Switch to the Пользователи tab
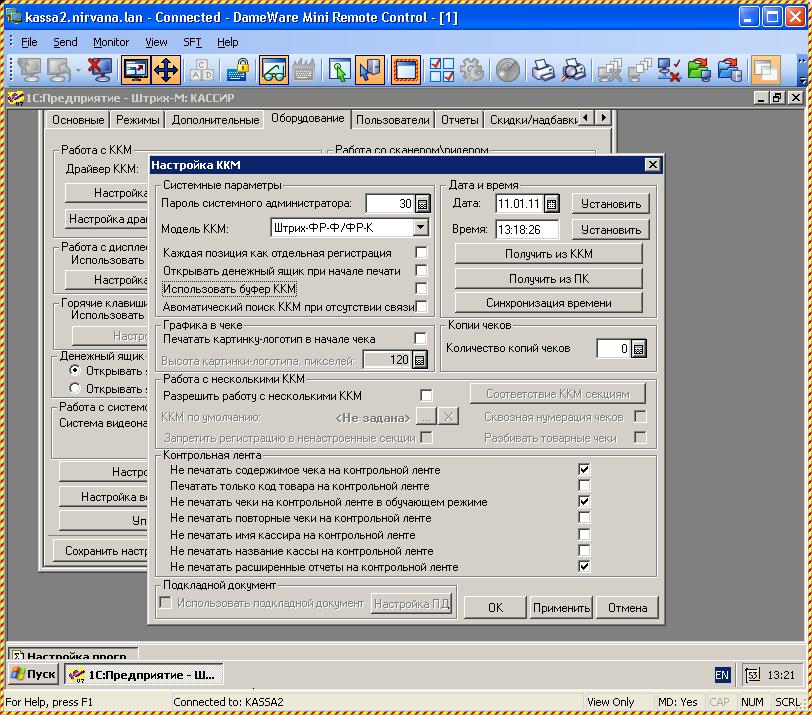812x715 pixels. (393, 120)
